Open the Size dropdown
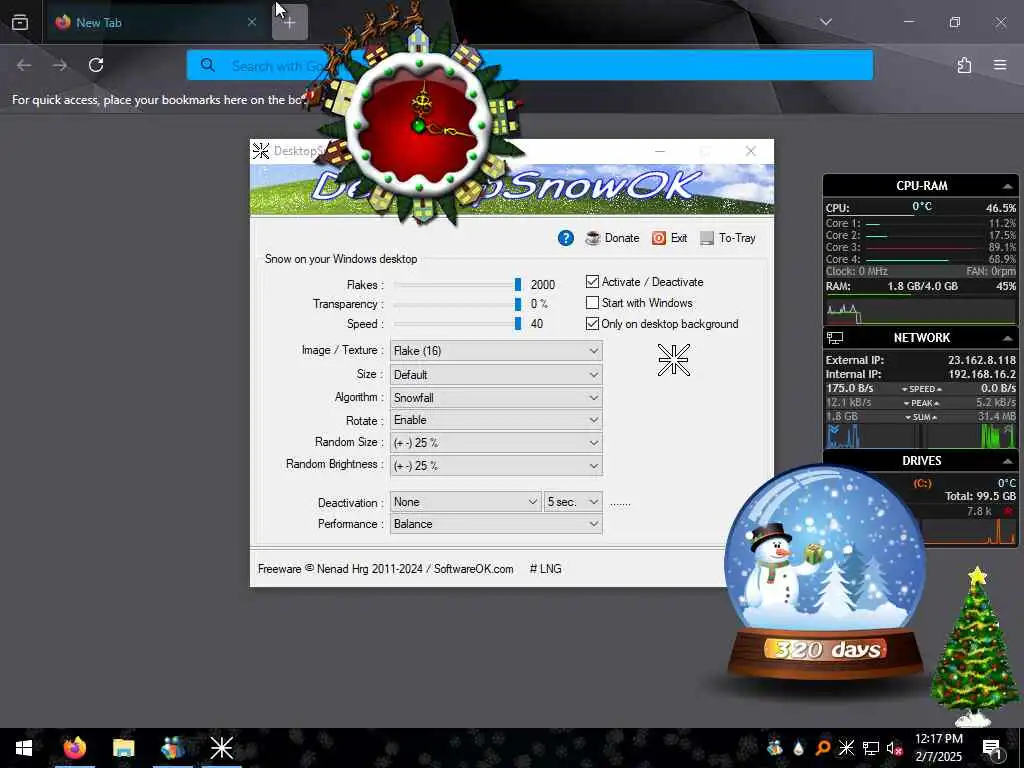The height and width of the screenshot is (768, 1024). (496, 374)
